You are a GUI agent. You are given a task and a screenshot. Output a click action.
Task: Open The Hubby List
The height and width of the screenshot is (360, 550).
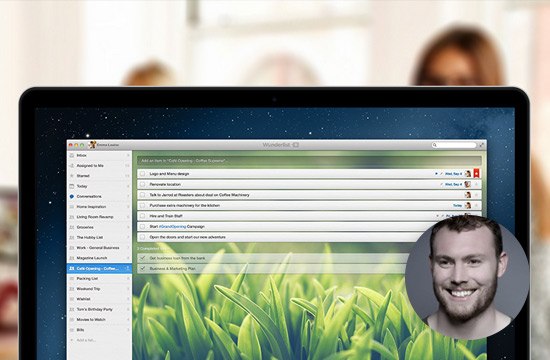coord(99,238)
